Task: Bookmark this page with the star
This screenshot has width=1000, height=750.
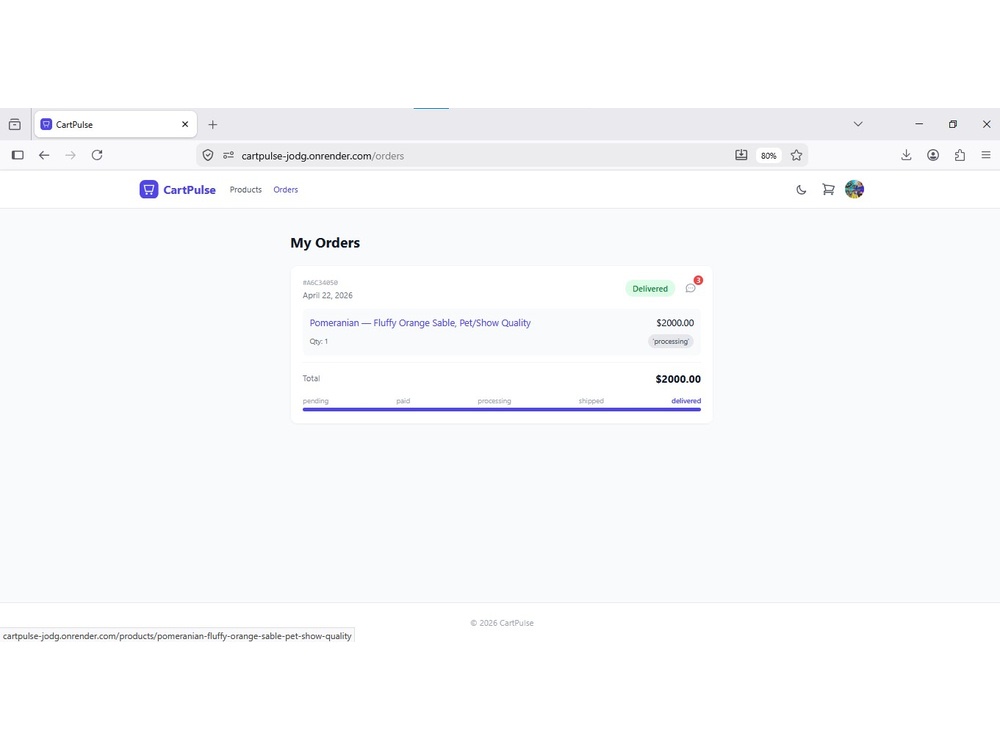Action: point(797,155)
